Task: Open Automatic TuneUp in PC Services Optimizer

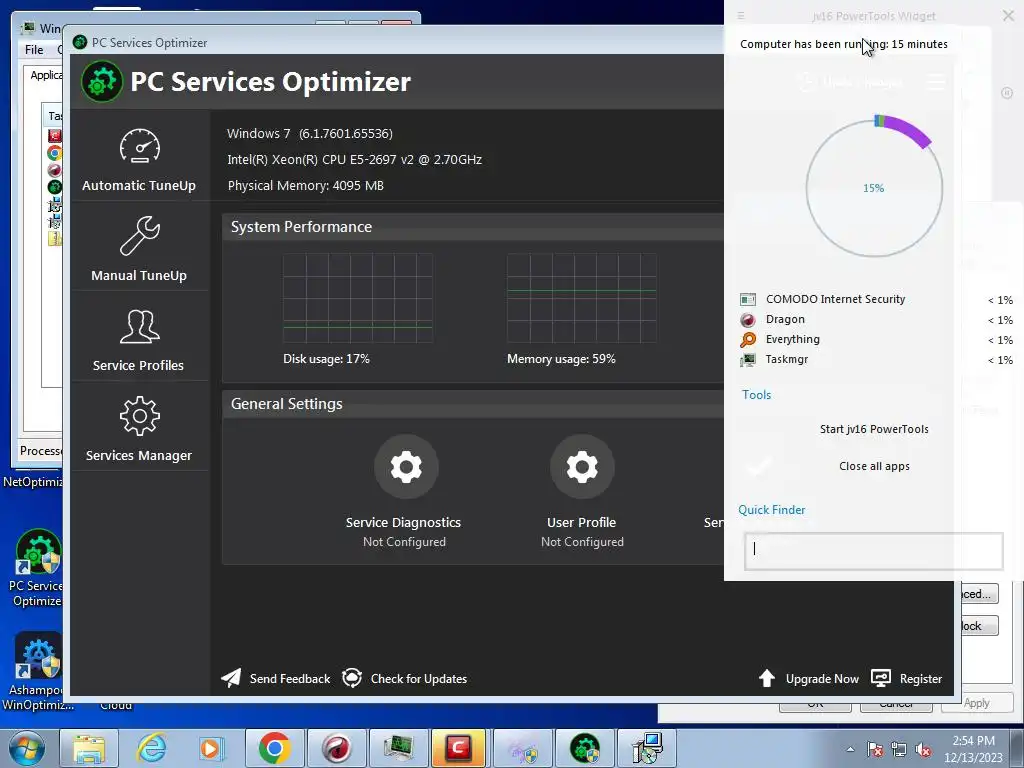Action: click(x=139, y=159)
